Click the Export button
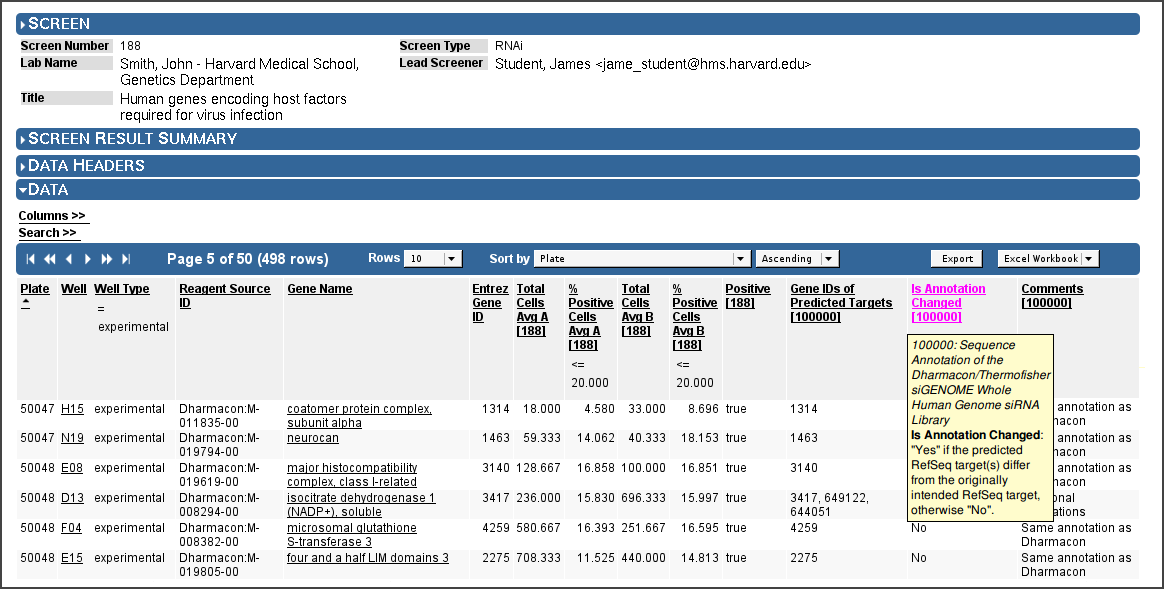1164x589 pixels. click(957, 258)
